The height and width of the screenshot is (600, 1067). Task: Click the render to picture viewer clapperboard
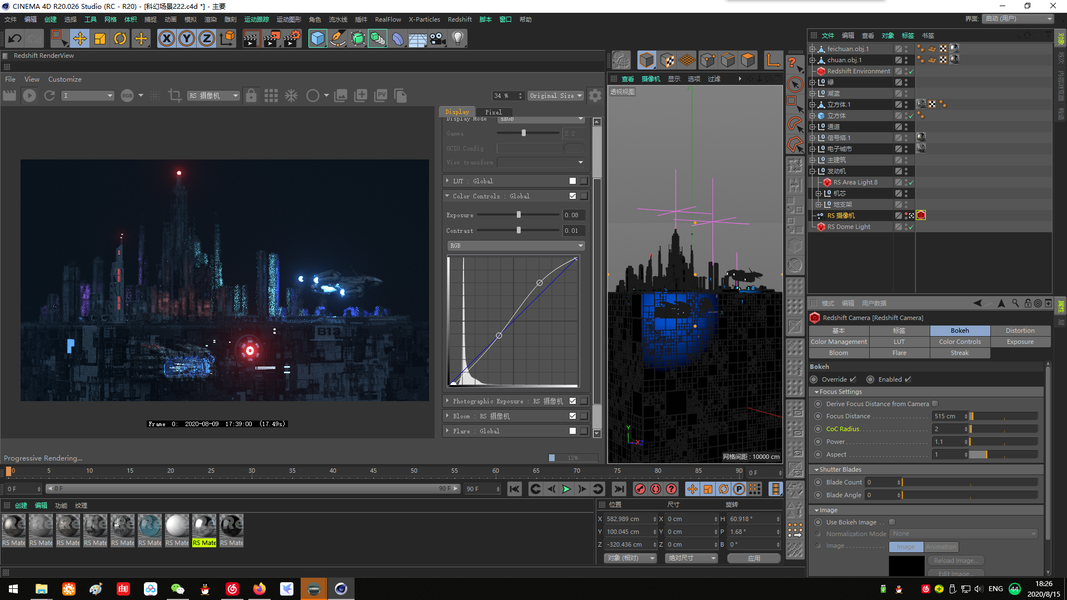pos(271,39)
